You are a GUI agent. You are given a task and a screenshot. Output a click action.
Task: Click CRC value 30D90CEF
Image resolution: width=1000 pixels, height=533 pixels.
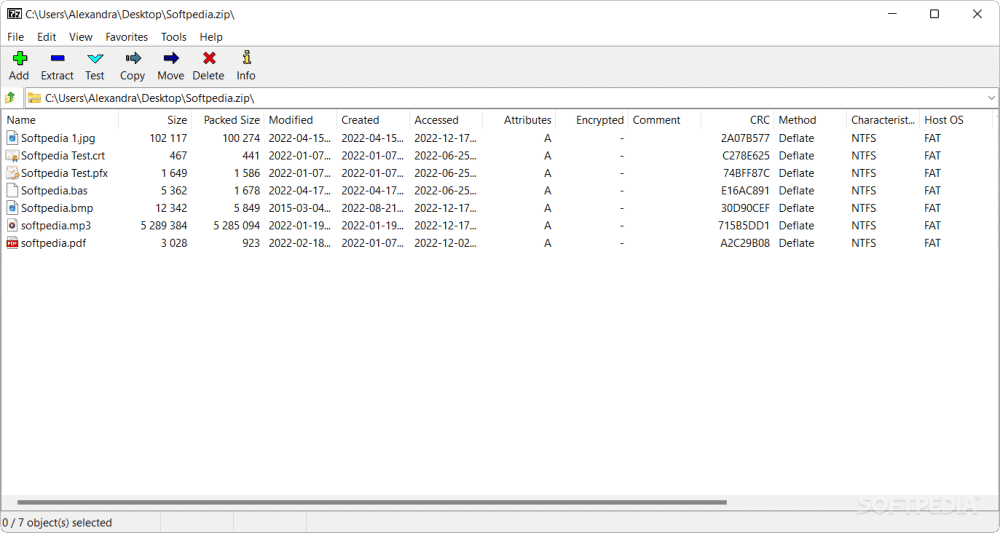[746, 208]
